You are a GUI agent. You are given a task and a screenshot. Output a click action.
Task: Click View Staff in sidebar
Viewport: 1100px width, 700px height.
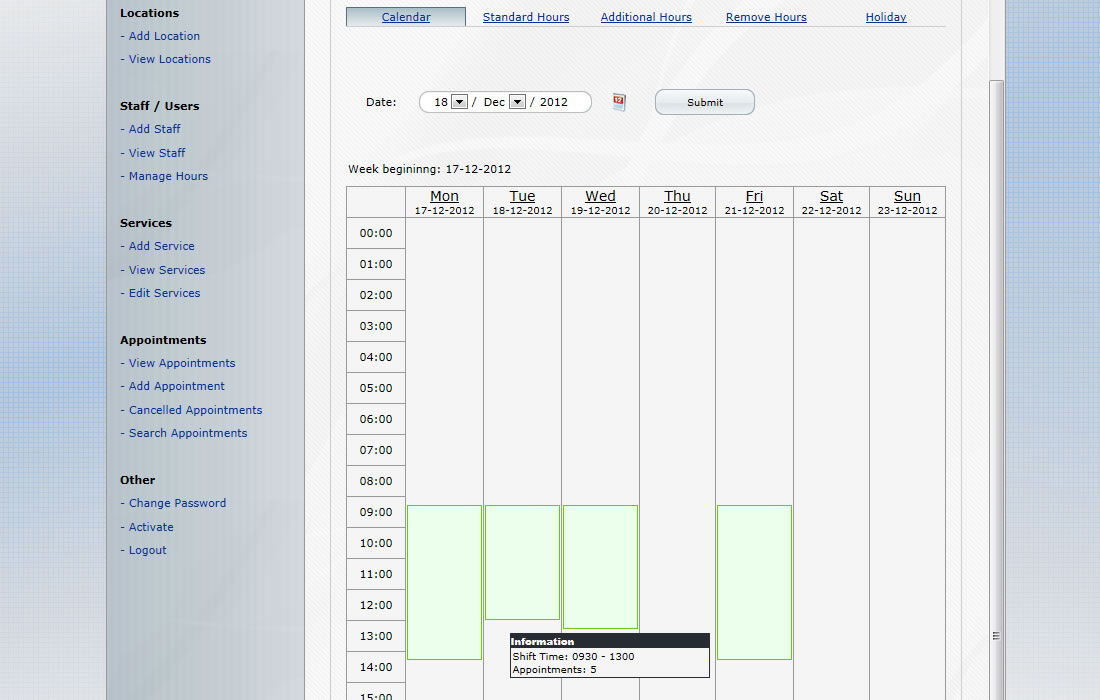157,153
